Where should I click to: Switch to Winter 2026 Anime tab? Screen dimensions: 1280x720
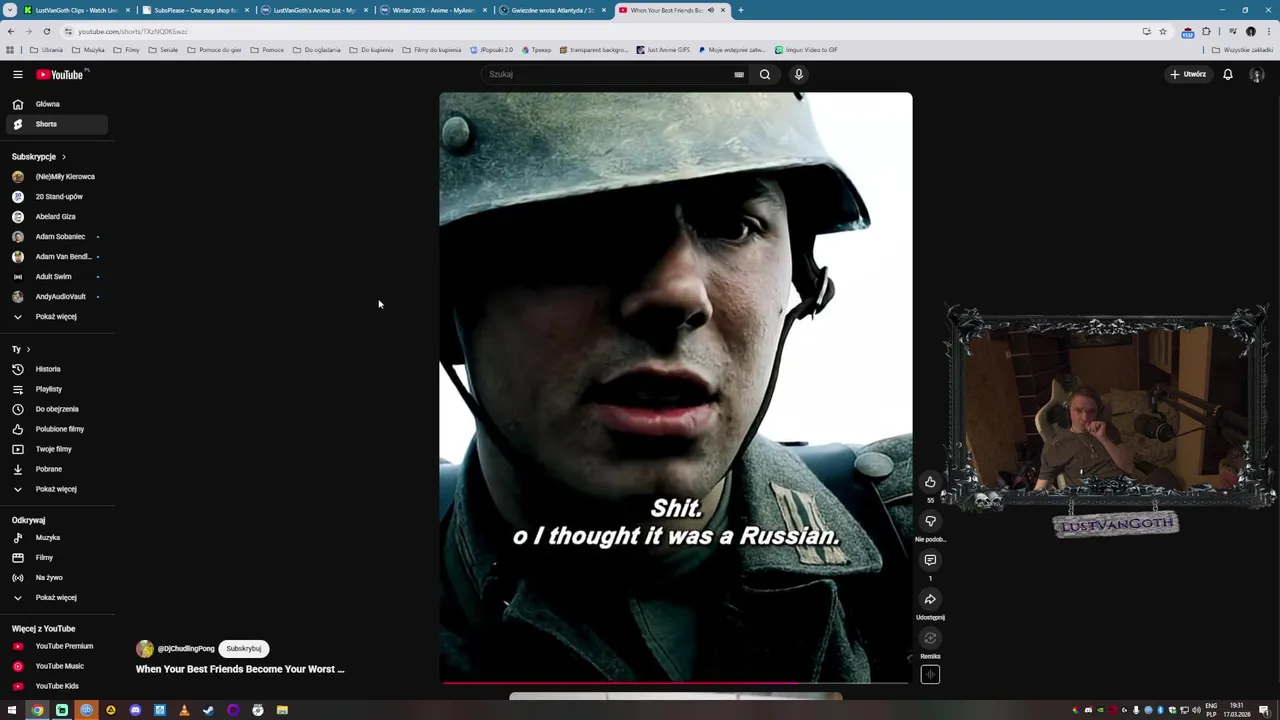point(434,10)
